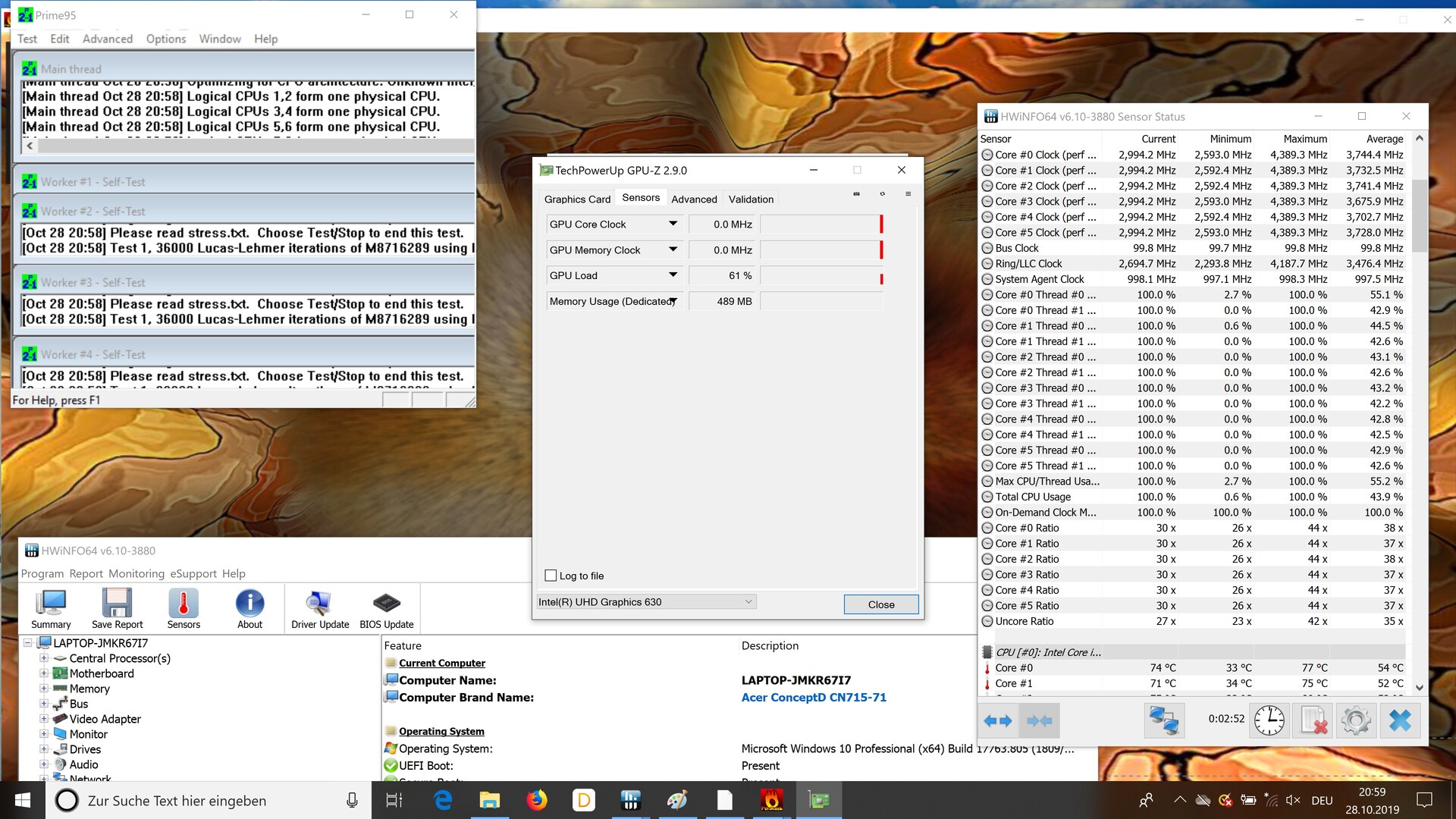This screenshot has width=1456, height=819.
Task: Expand the Motherboard tree node
Action: click(x=44, y=673)
